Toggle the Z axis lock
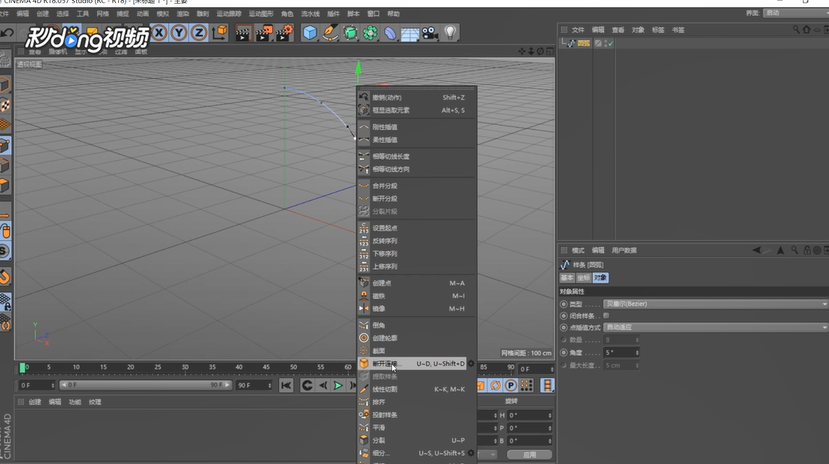 tap(199, 33)
